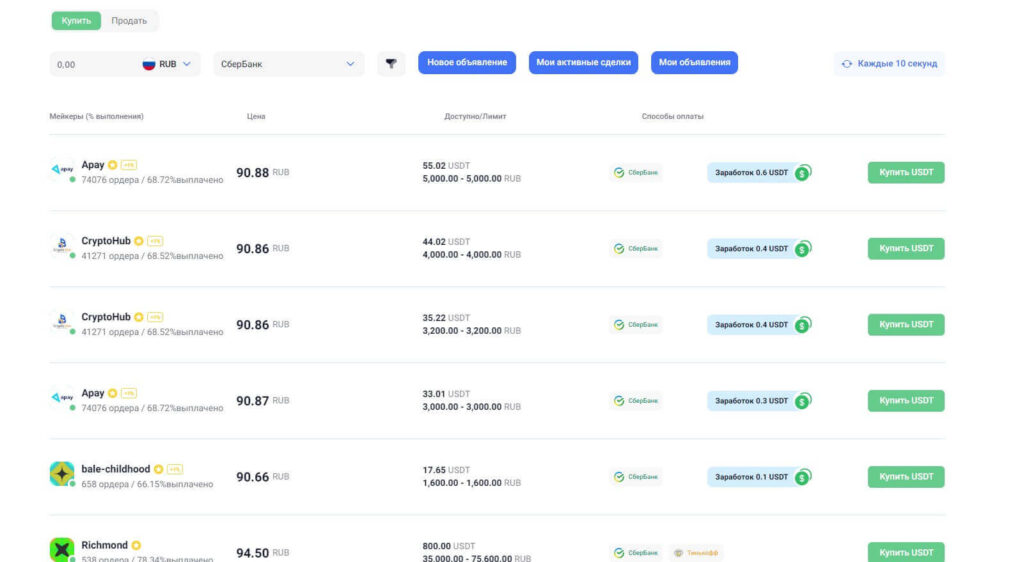Click the 658 ордера / 66.15% stats text
Viewport: 1024px width, 562px height.
(x=147, y=484)
